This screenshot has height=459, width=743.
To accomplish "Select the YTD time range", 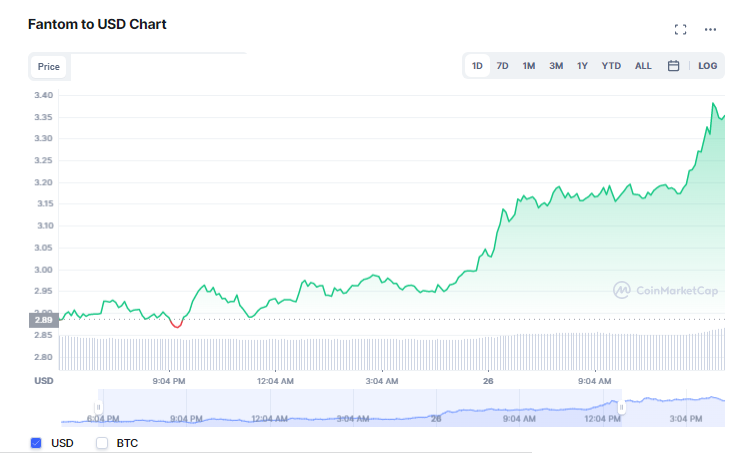I will [611, 66].
